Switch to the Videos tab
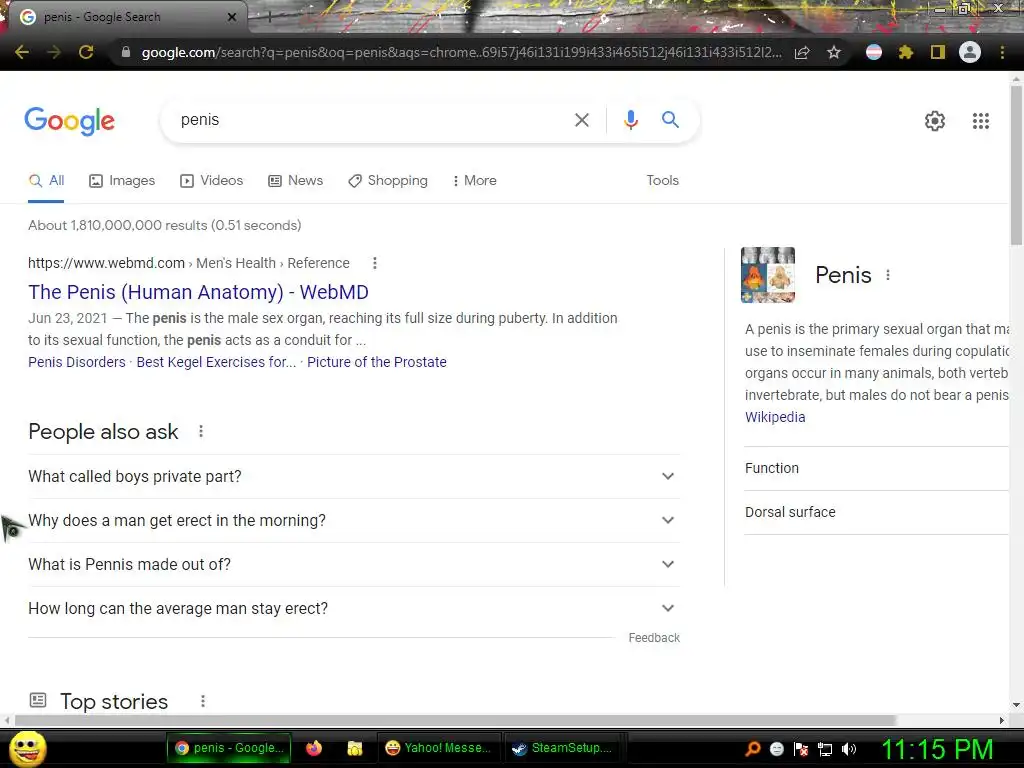 212,181
